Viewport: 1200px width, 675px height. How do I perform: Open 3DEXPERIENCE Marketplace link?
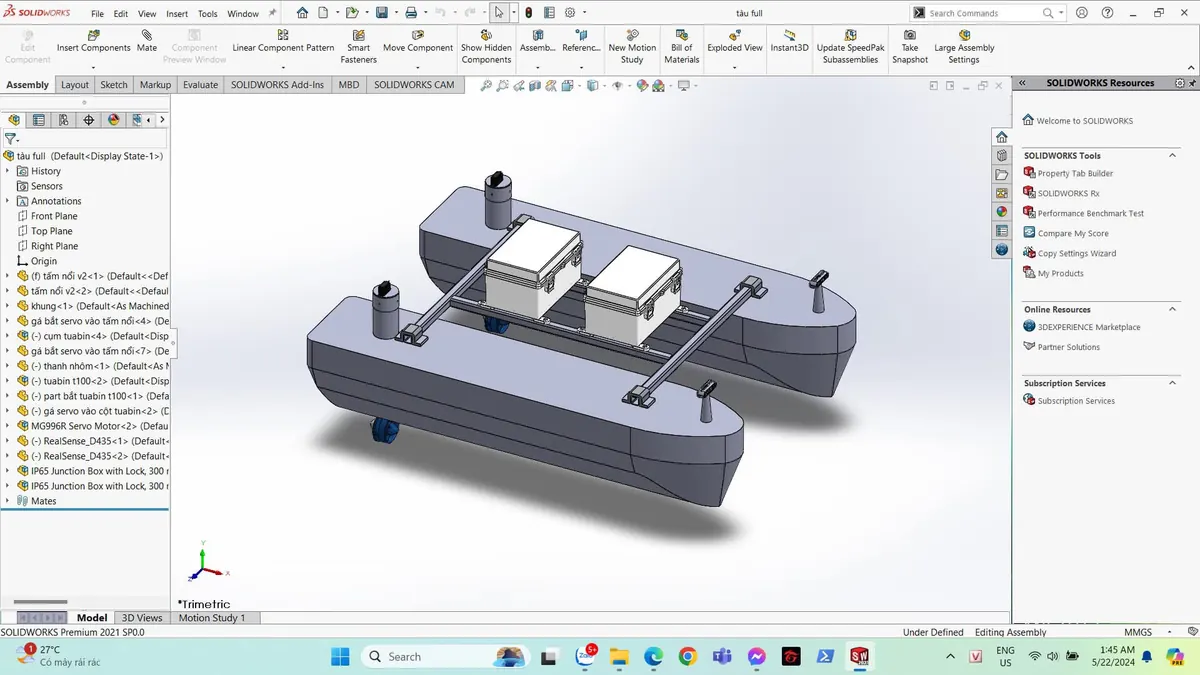point(1089,327)
